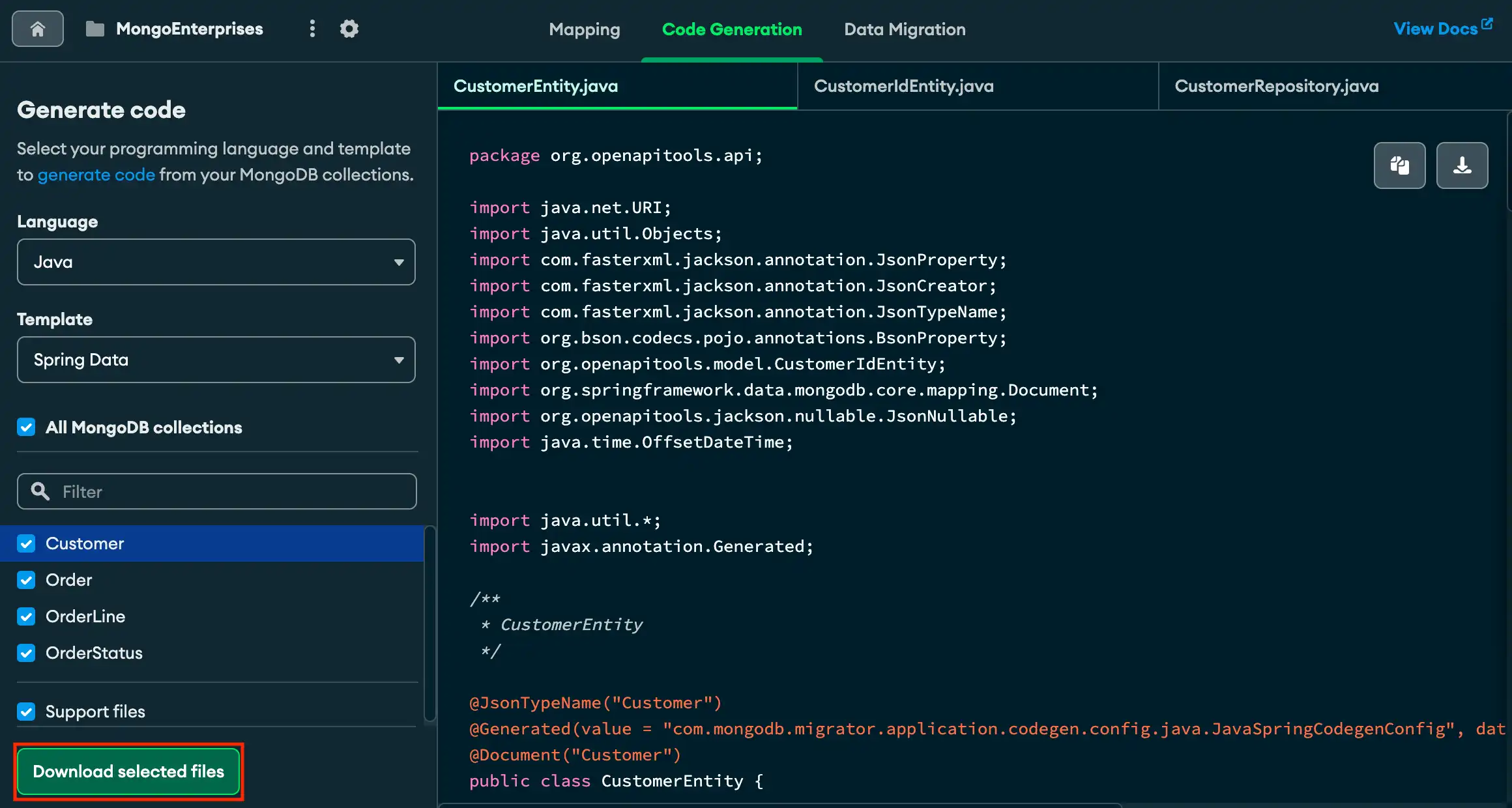Toggle the All MongoDB collections checkbox
Viewport: 1512px width, 808px height.
point(27,427)
